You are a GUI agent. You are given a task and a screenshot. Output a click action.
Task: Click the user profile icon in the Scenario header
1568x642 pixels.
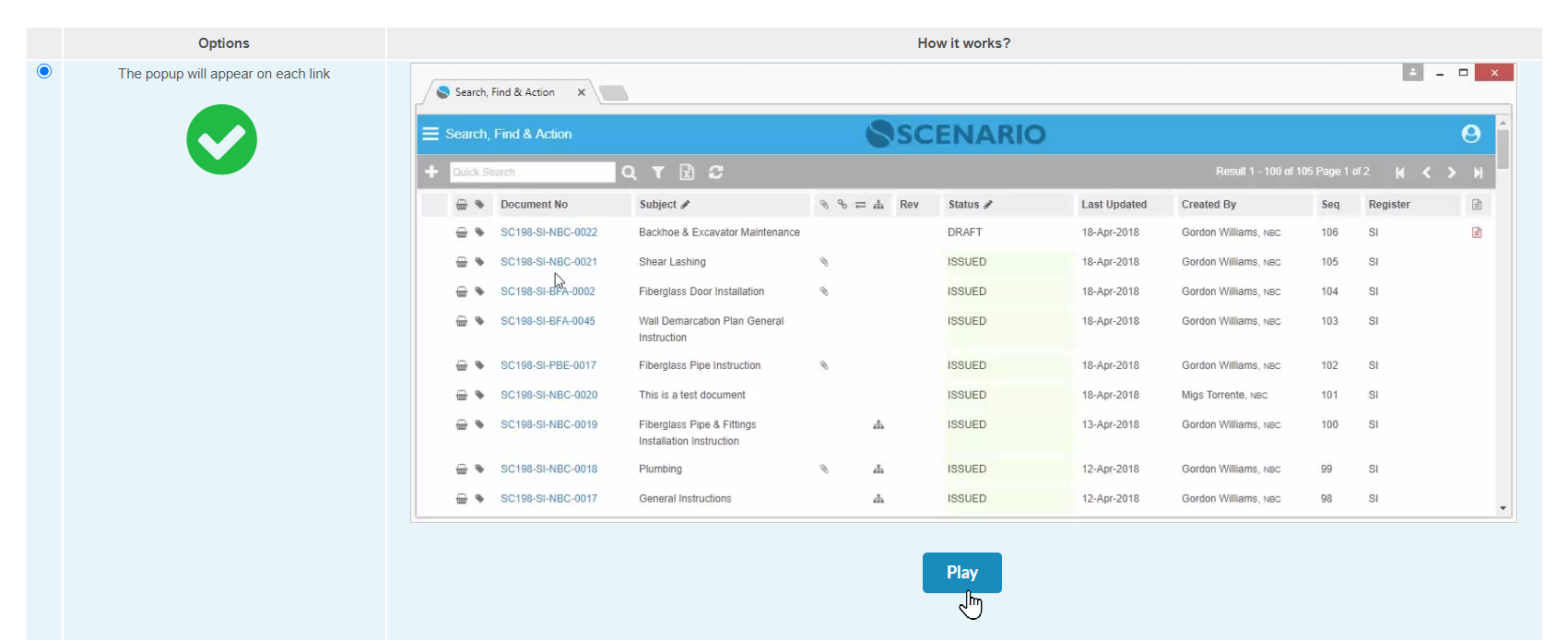coord(1470,134)
